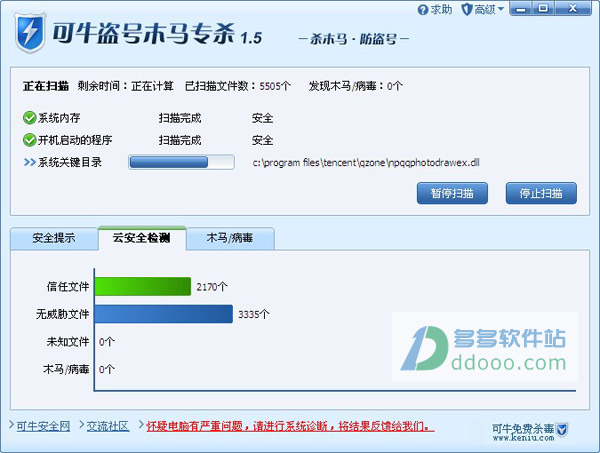This screenshot has height=453, width=600.
Task: Open the red system diagnosis warning link
Action: (x=290, y=426)
